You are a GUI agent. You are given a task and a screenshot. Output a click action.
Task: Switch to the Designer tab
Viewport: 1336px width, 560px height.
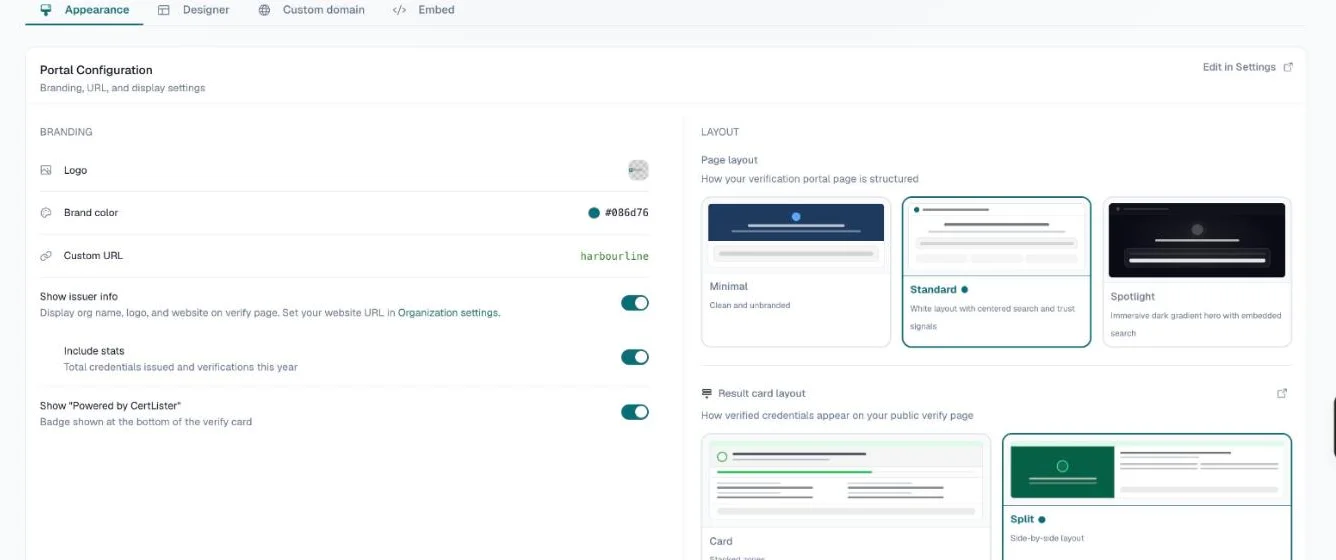(193, 10)
